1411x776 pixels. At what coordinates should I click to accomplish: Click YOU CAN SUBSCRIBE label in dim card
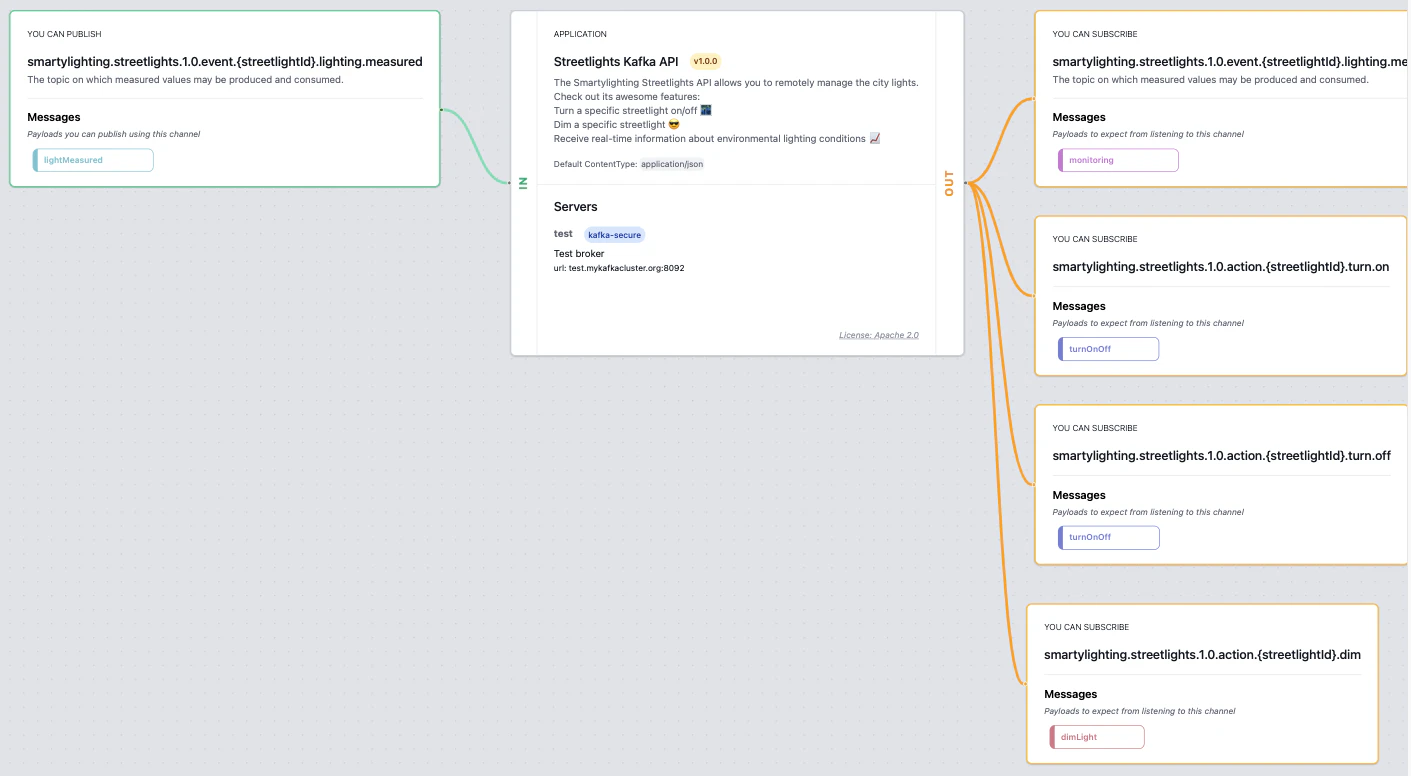[1086, 627]
